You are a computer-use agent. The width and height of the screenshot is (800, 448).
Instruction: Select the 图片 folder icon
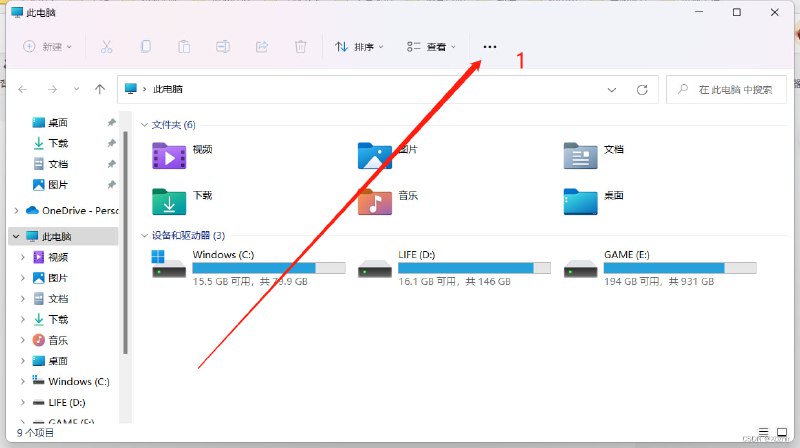point(374,156)
